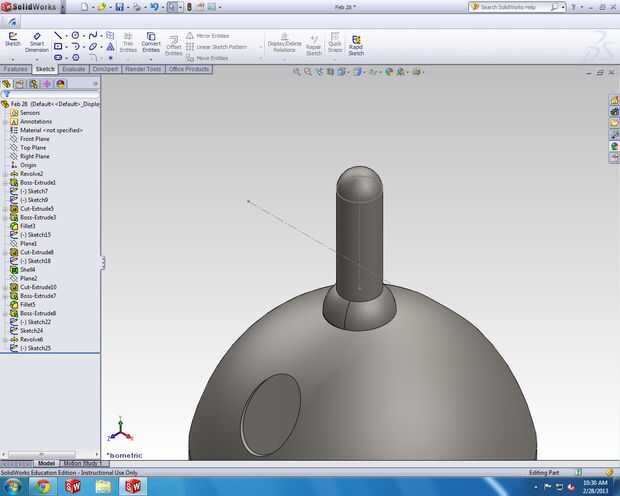The width and height of the screenshot is (620, 496).
Task: Click the Convert Entities tool
Action: (151, 41)
